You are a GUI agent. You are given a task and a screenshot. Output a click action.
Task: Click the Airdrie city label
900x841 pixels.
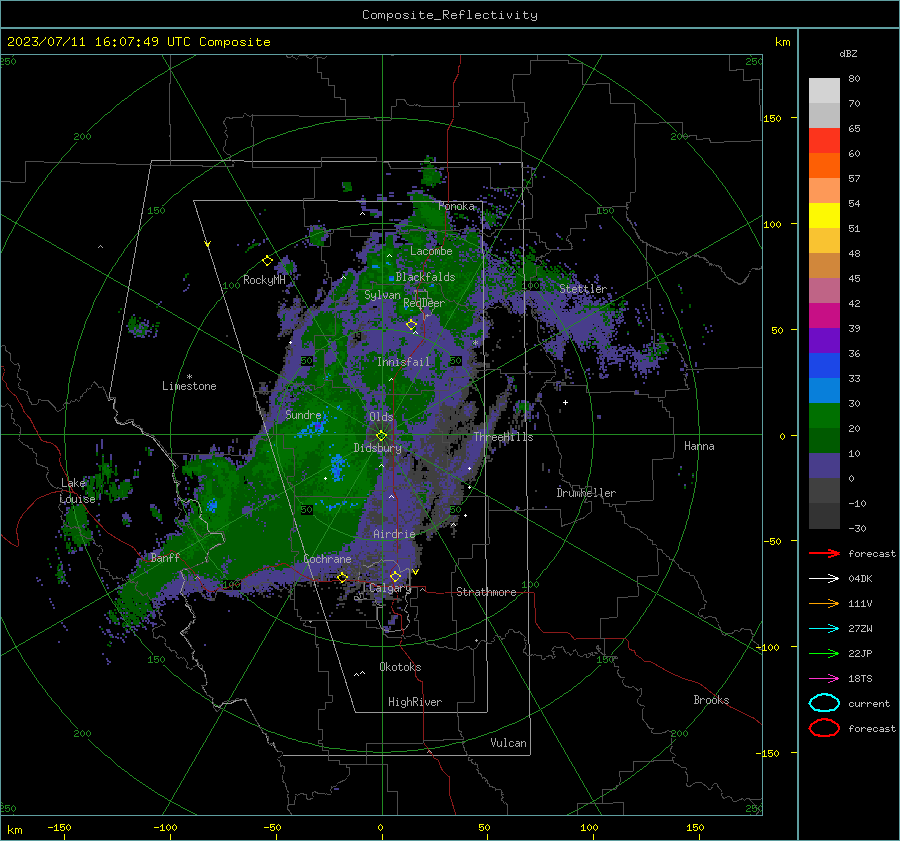click(394, 534)
